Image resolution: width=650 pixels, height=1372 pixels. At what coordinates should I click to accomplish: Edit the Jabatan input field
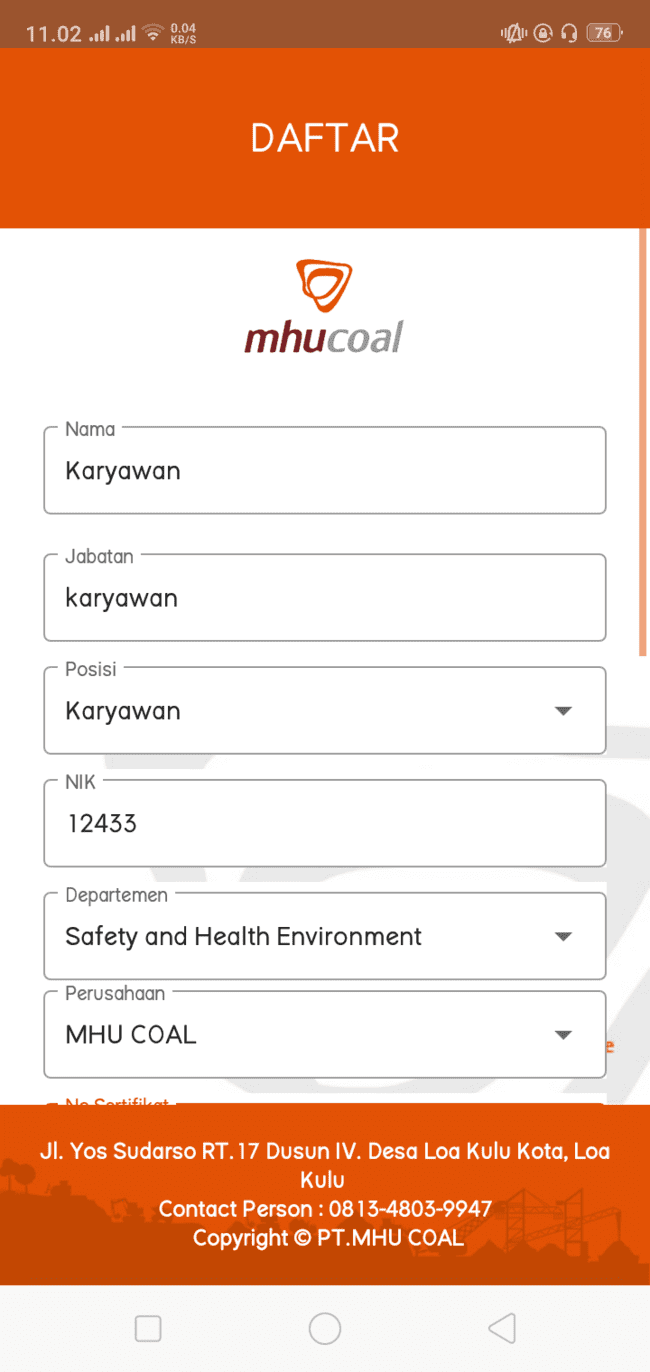click(324, 598)
